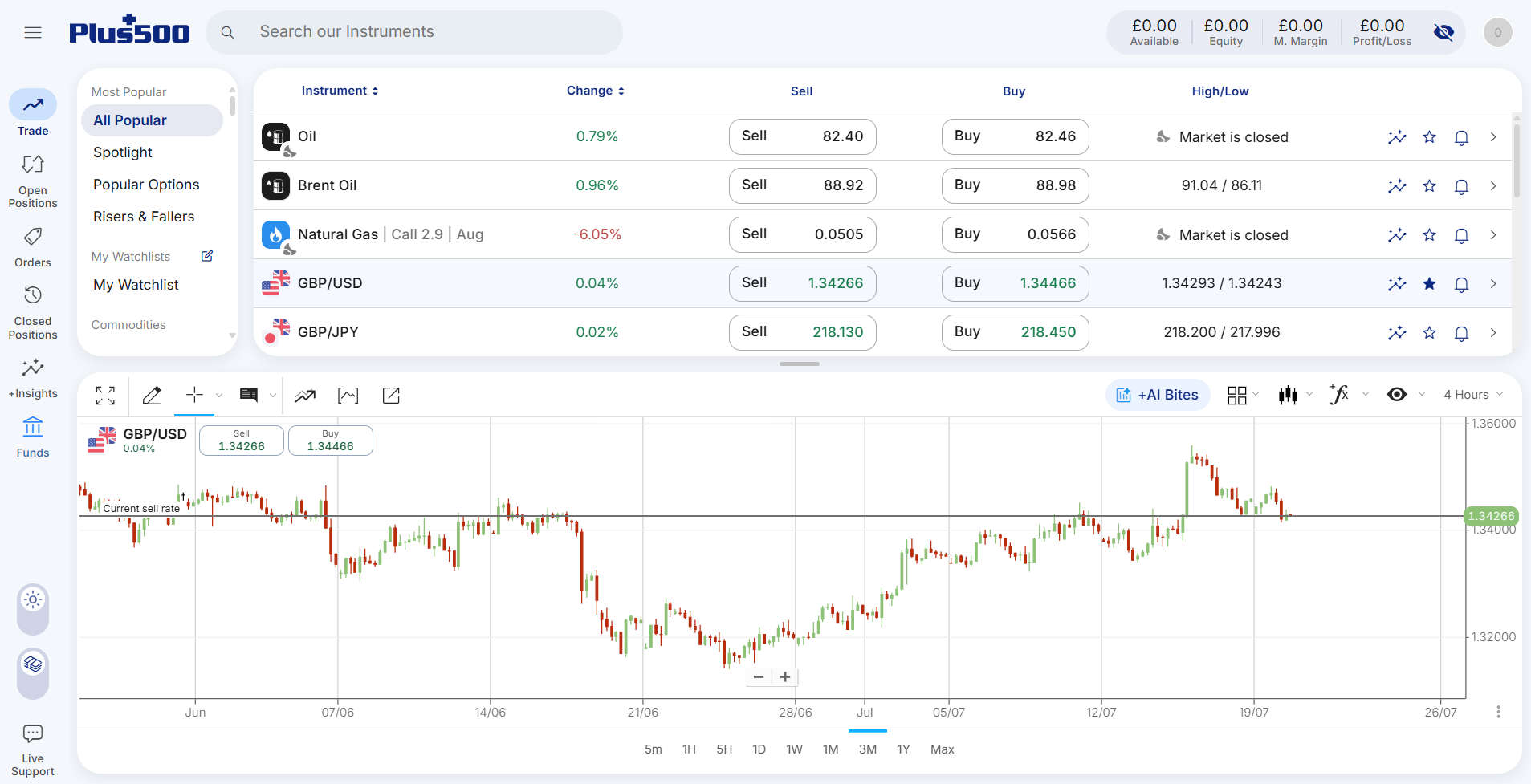The image size is (1531, 784).
Task: Expand the crosshair tool options arrow
Action: coord(219,395)
